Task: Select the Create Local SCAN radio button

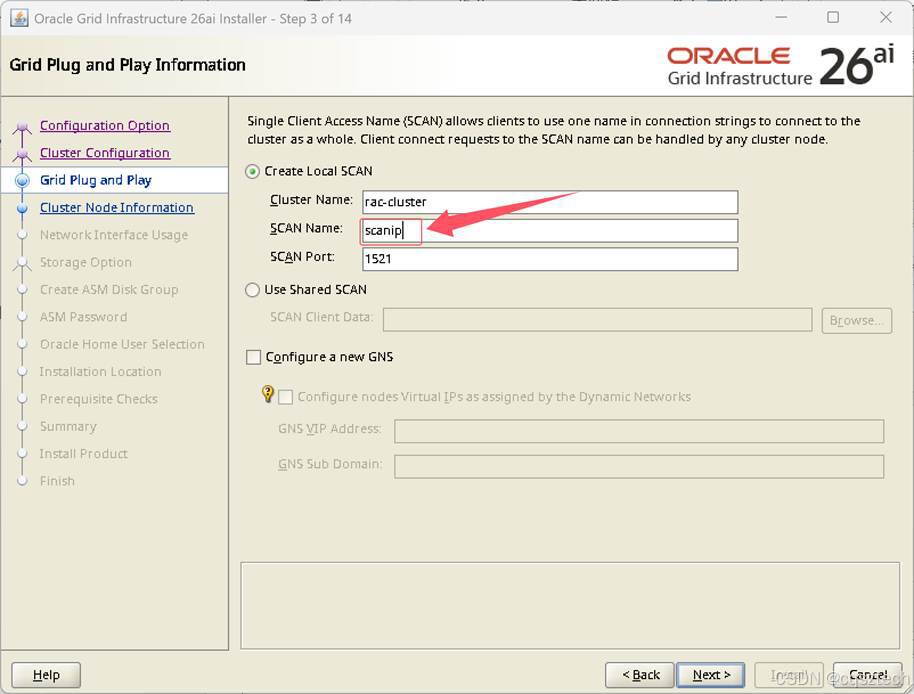Action: pos(252,171)
